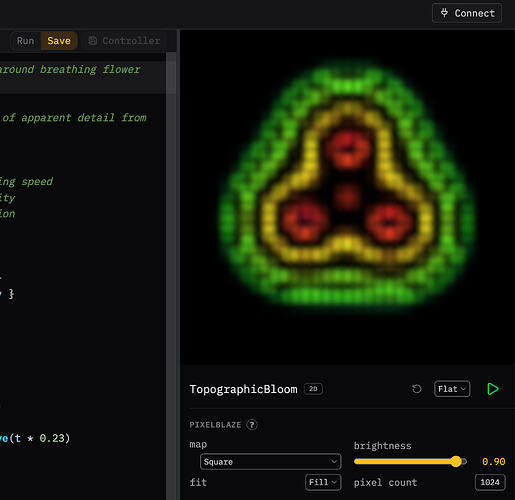Click the code value 0.23

click(52, 438)
